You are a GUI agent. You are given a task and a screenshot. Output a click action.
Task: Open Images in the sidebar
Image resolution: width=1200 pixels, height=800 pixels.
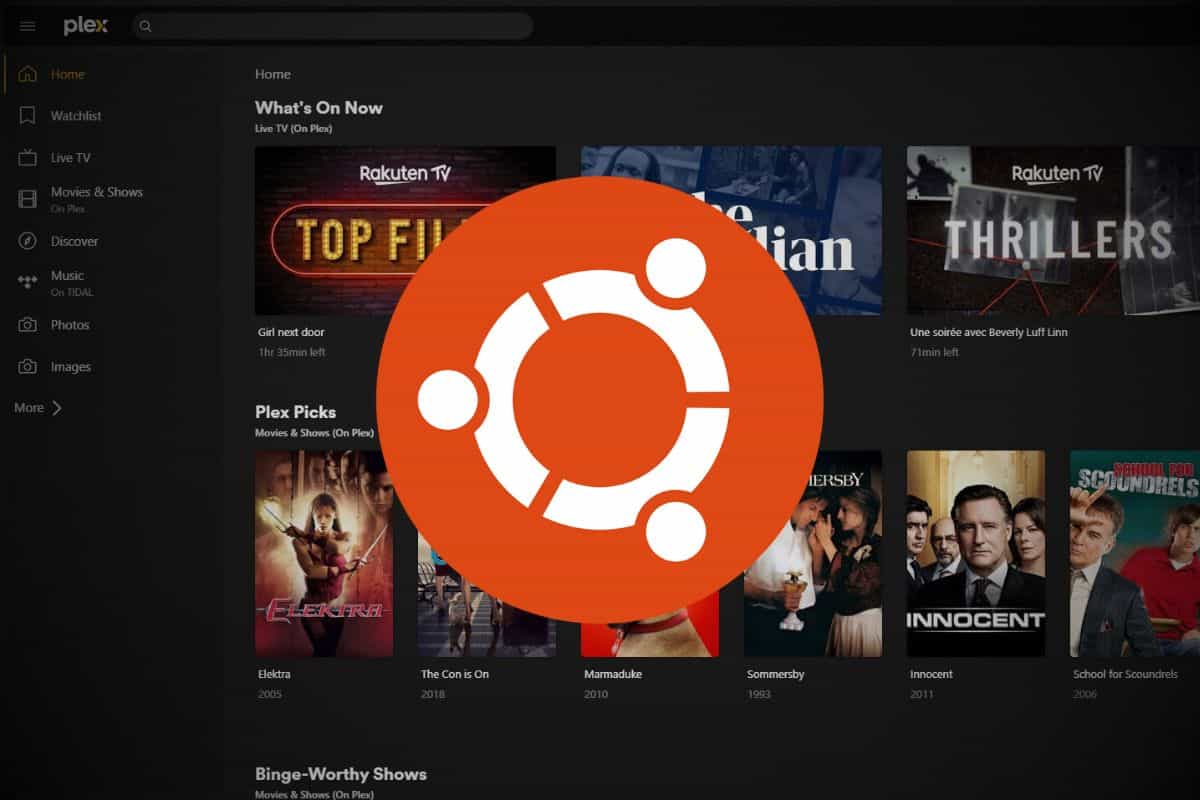pyautogui.click(x=71, y=367)
